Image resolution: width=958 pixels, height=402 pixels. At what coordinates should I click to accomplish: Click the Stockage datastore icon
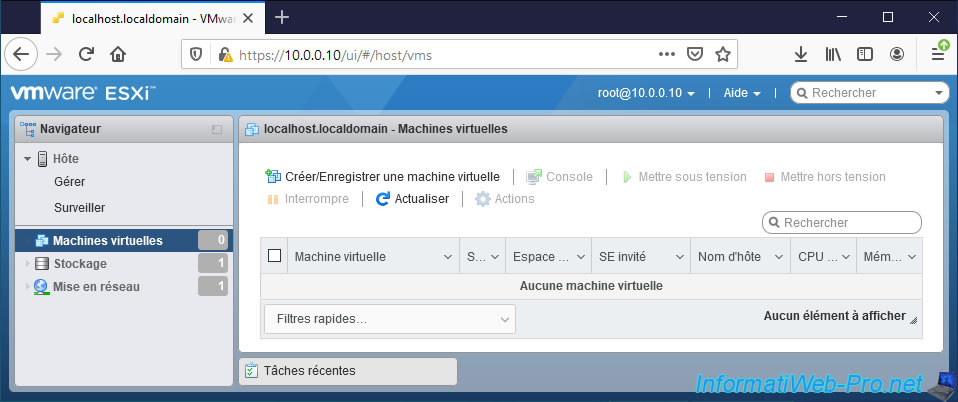[x=42, y=264]
